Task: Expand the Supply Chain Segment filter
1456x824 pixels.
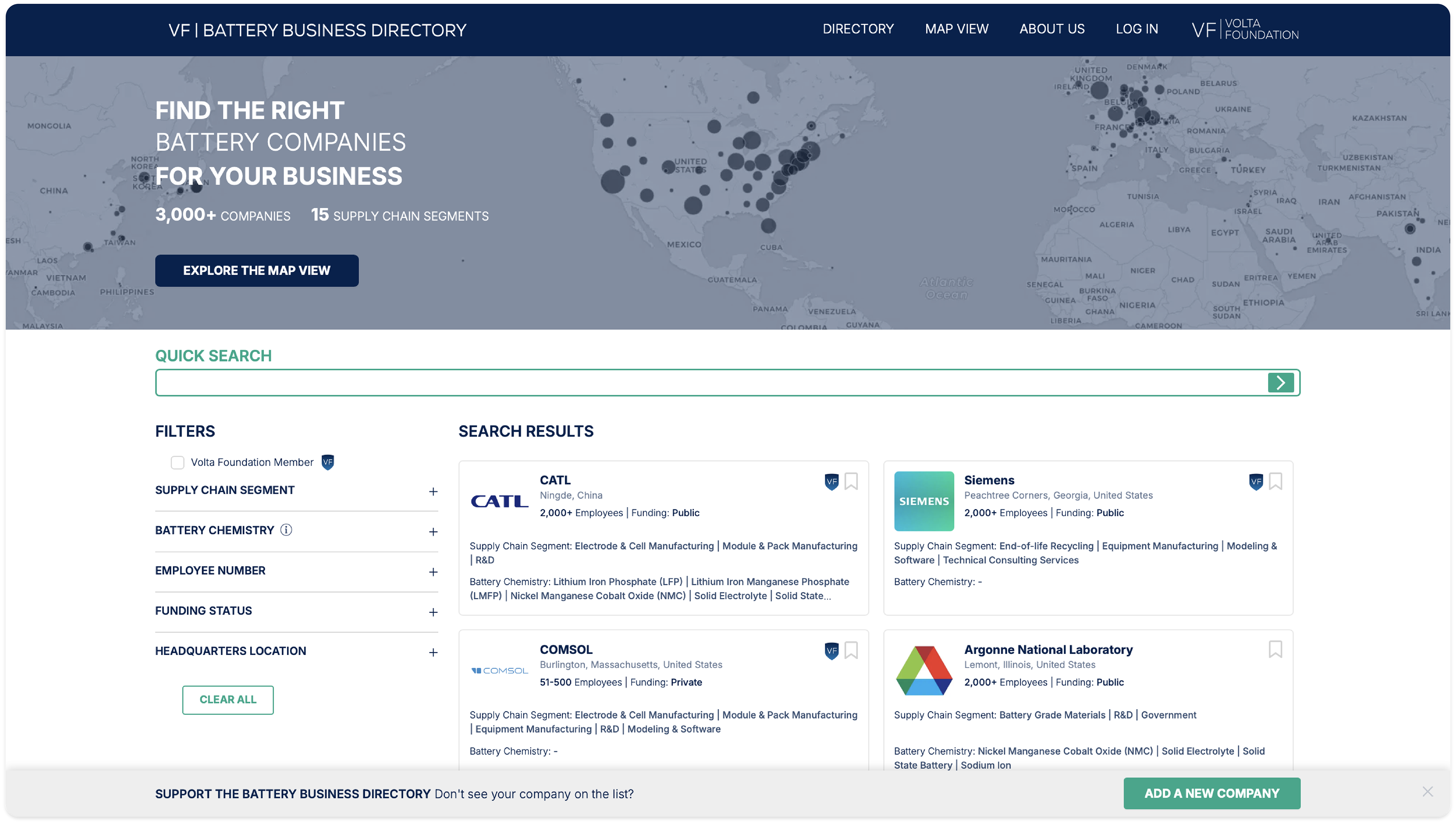Action: pyautogui.click(x=433, y=491)
